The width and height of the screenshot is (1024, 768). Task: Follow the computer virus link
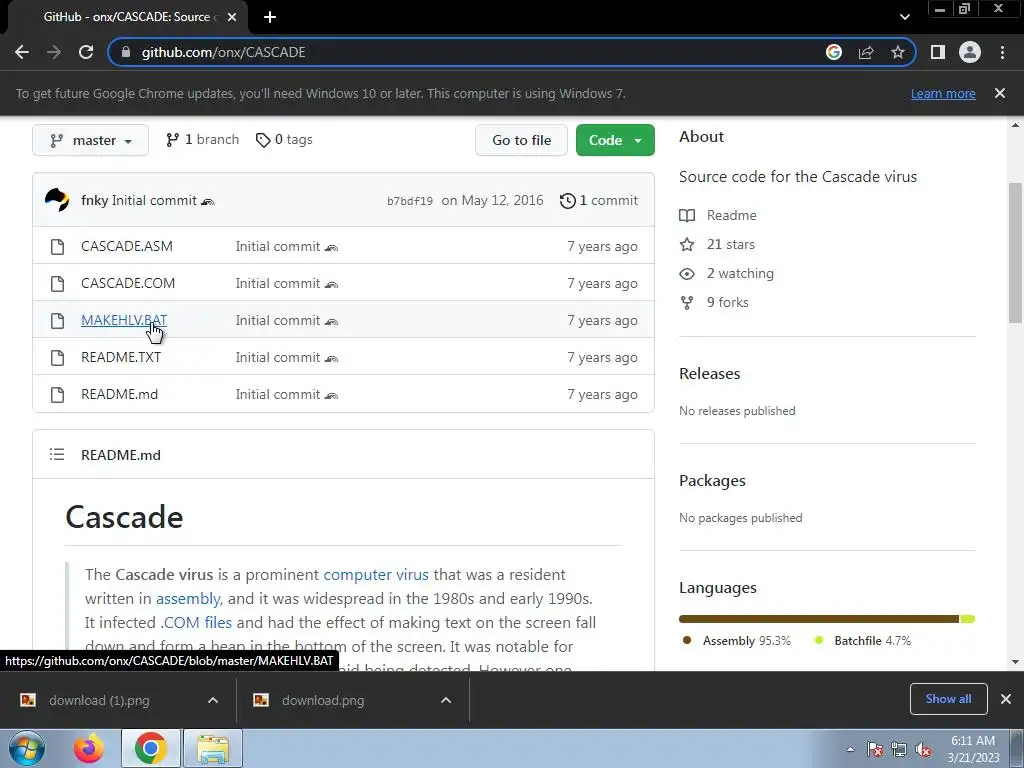pos(376,575)
